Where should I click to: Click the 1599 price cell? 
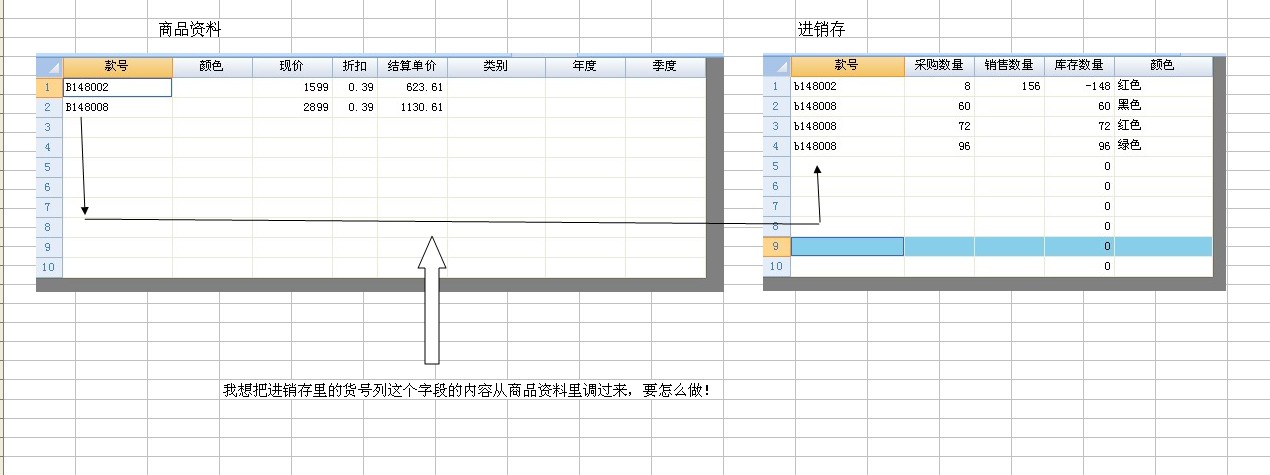pyautogui.click(x=292, y=87)
